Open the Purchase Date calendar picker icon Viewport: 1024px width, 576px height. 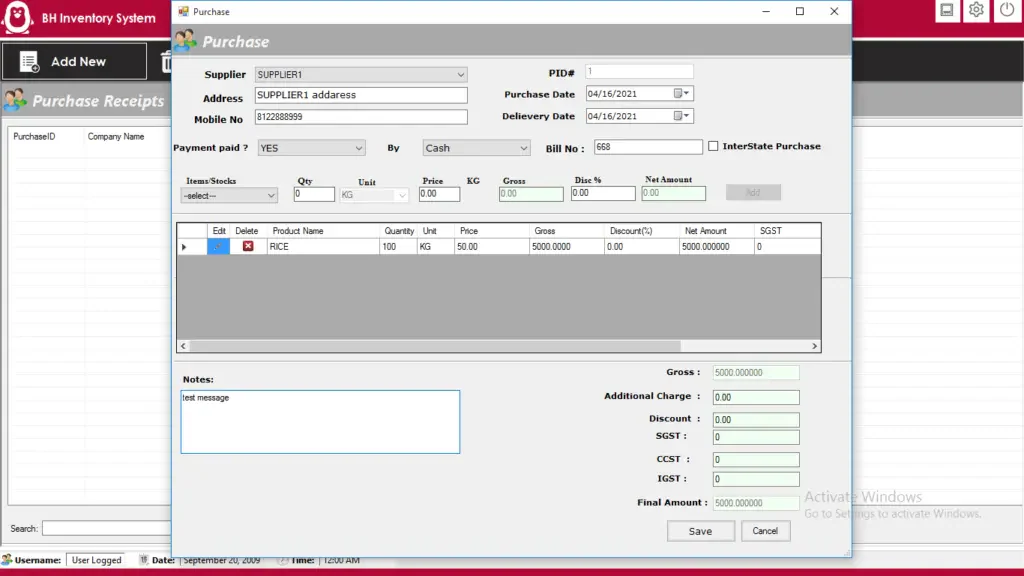tap(681, 93)
